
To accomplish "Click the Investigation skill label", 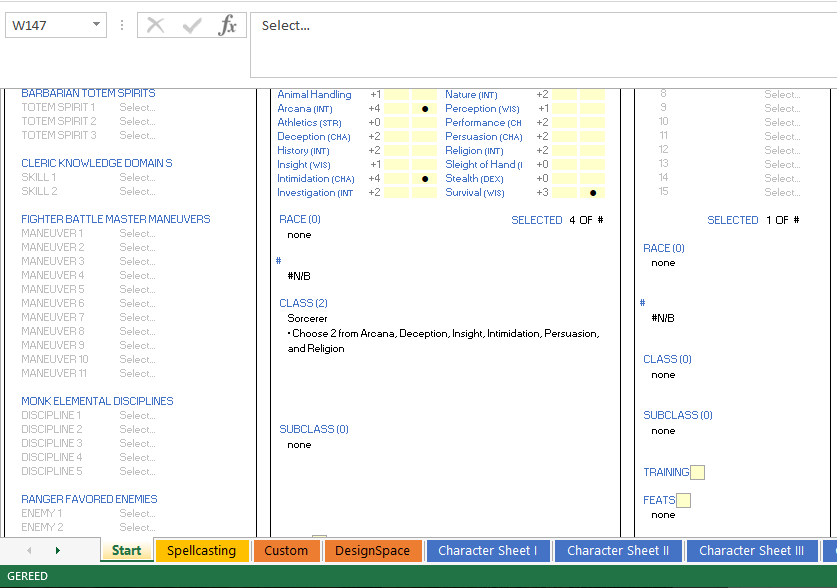I will (315, 193).
